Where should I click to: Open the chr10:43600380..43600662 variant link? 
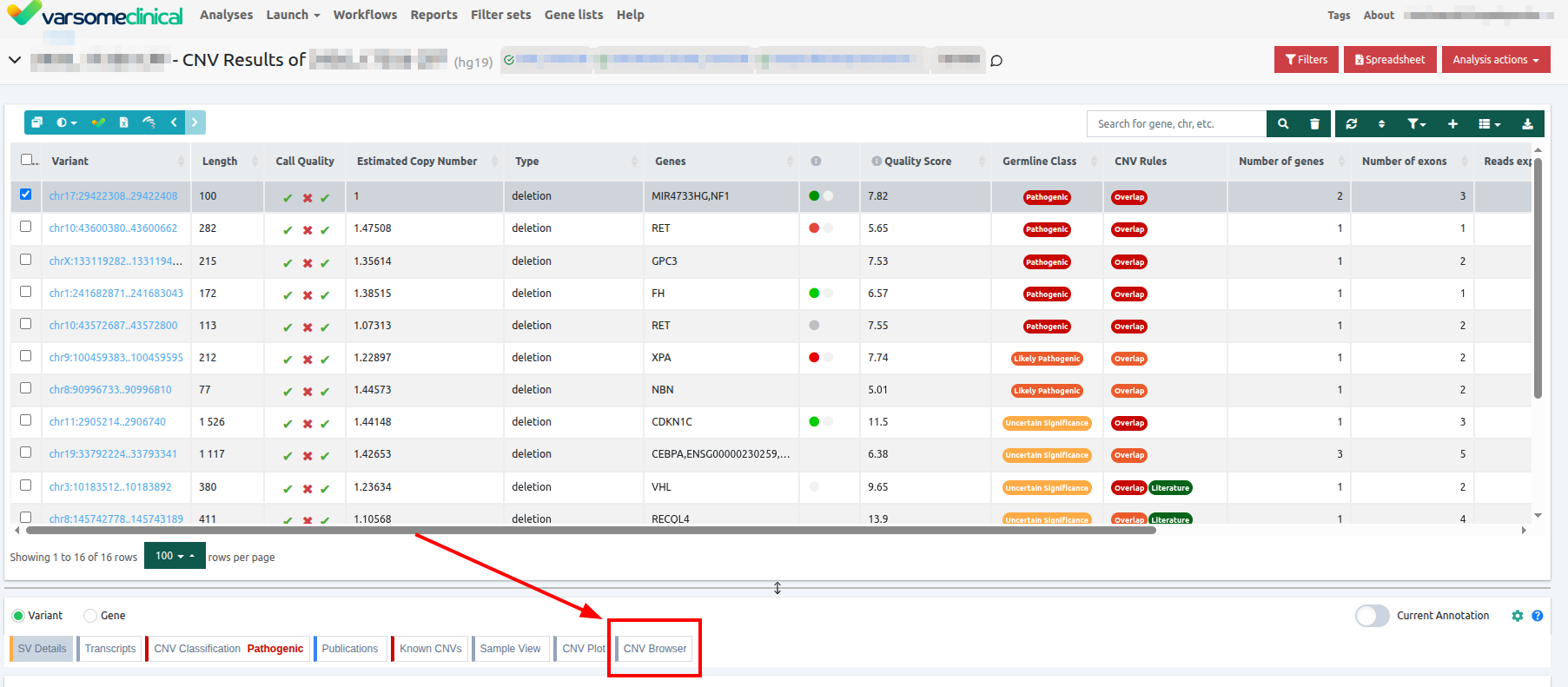click(113, 228)
